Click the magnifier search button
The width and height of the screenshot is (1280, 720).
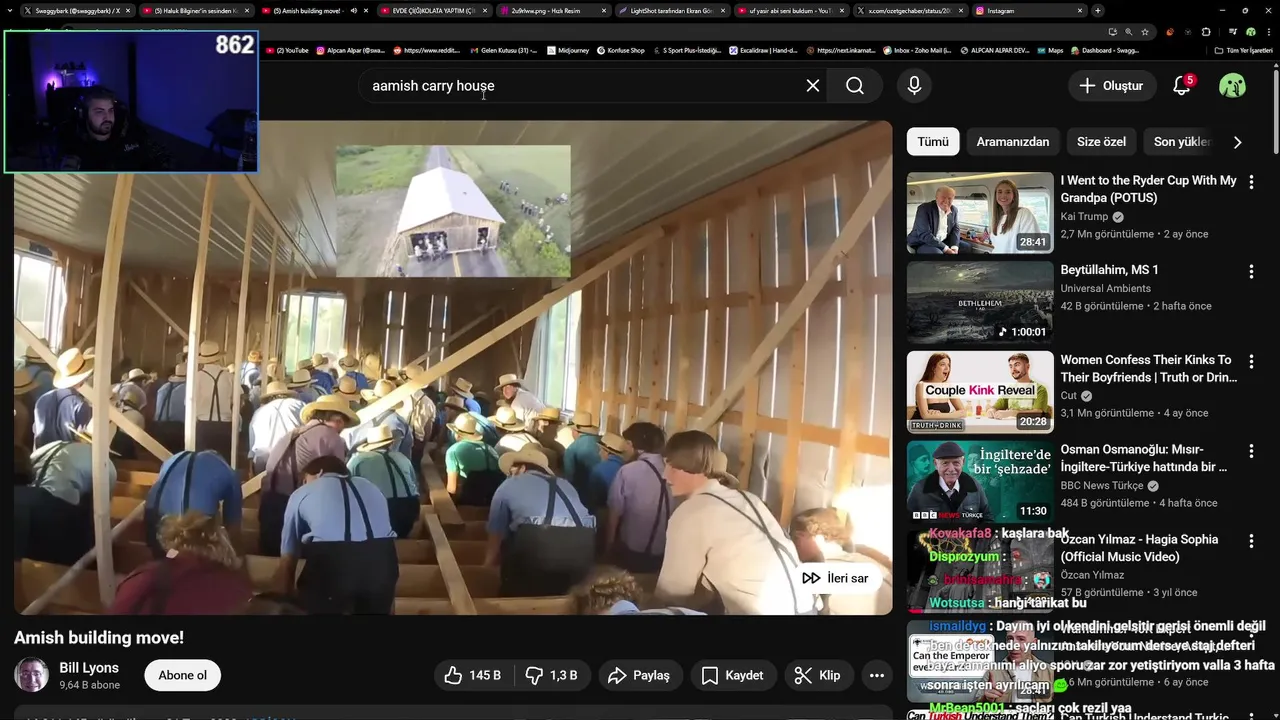[855, 86]
